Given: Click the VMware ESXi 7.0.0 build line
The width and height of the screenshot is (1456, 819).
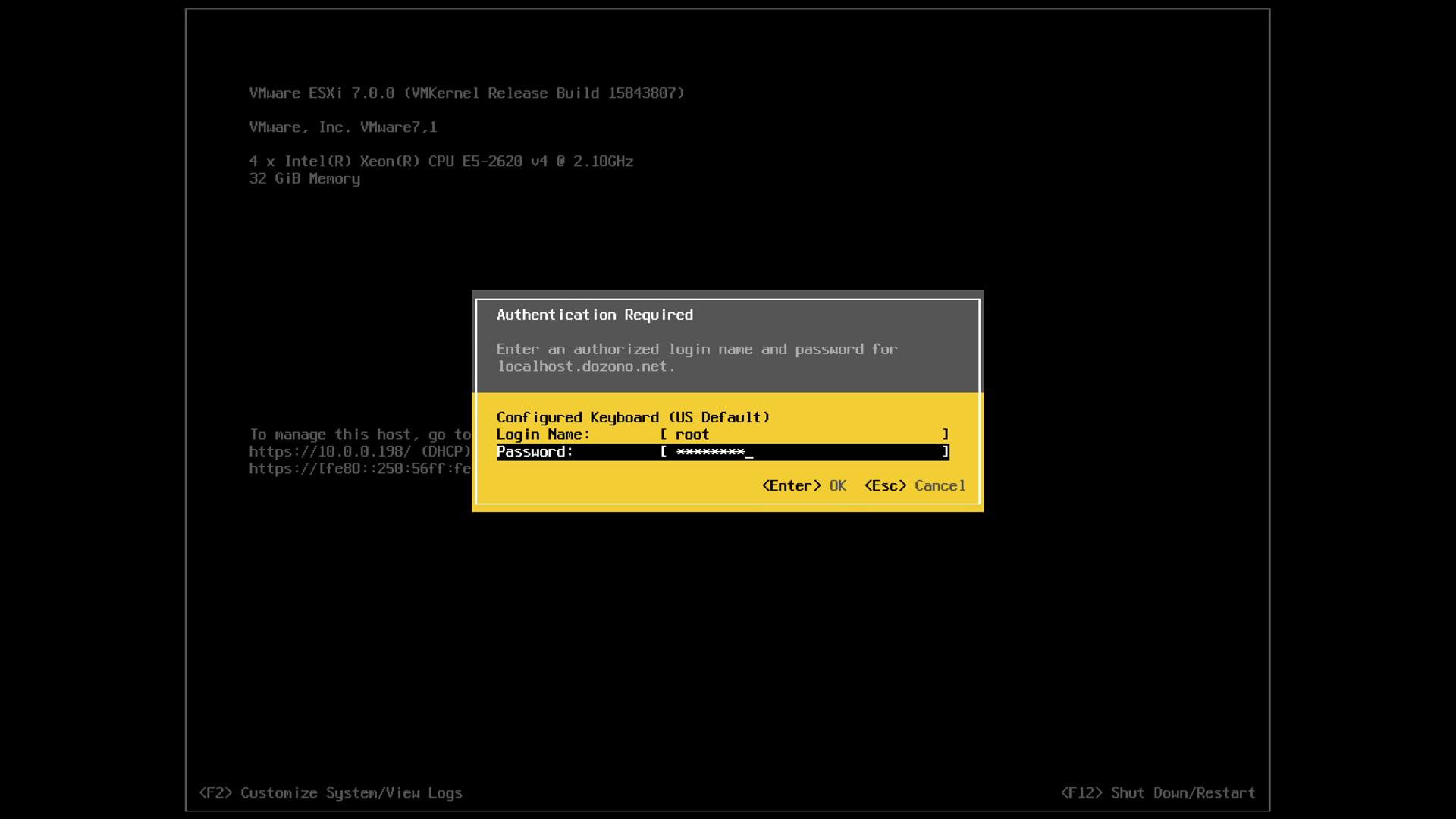Looking at the screenshot, I should click(467, 93).
